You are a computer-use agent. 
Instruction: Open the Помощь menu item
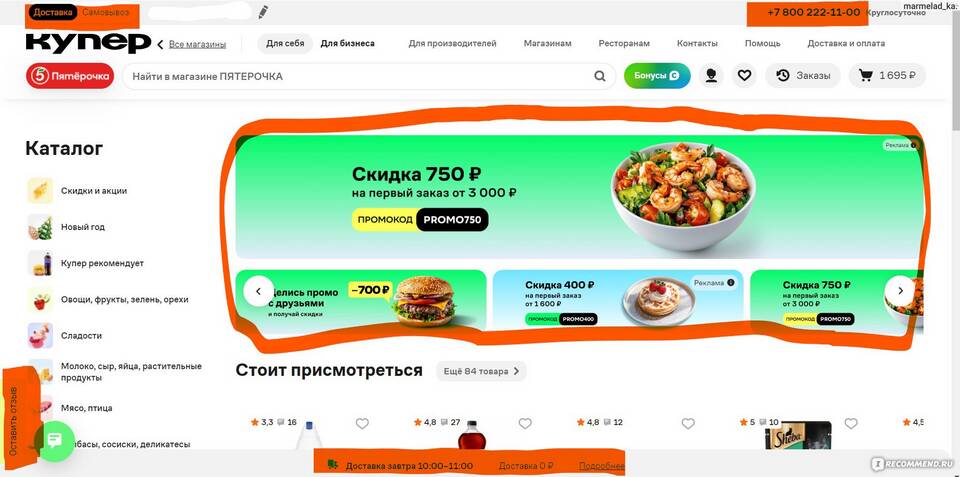(762, 43)
